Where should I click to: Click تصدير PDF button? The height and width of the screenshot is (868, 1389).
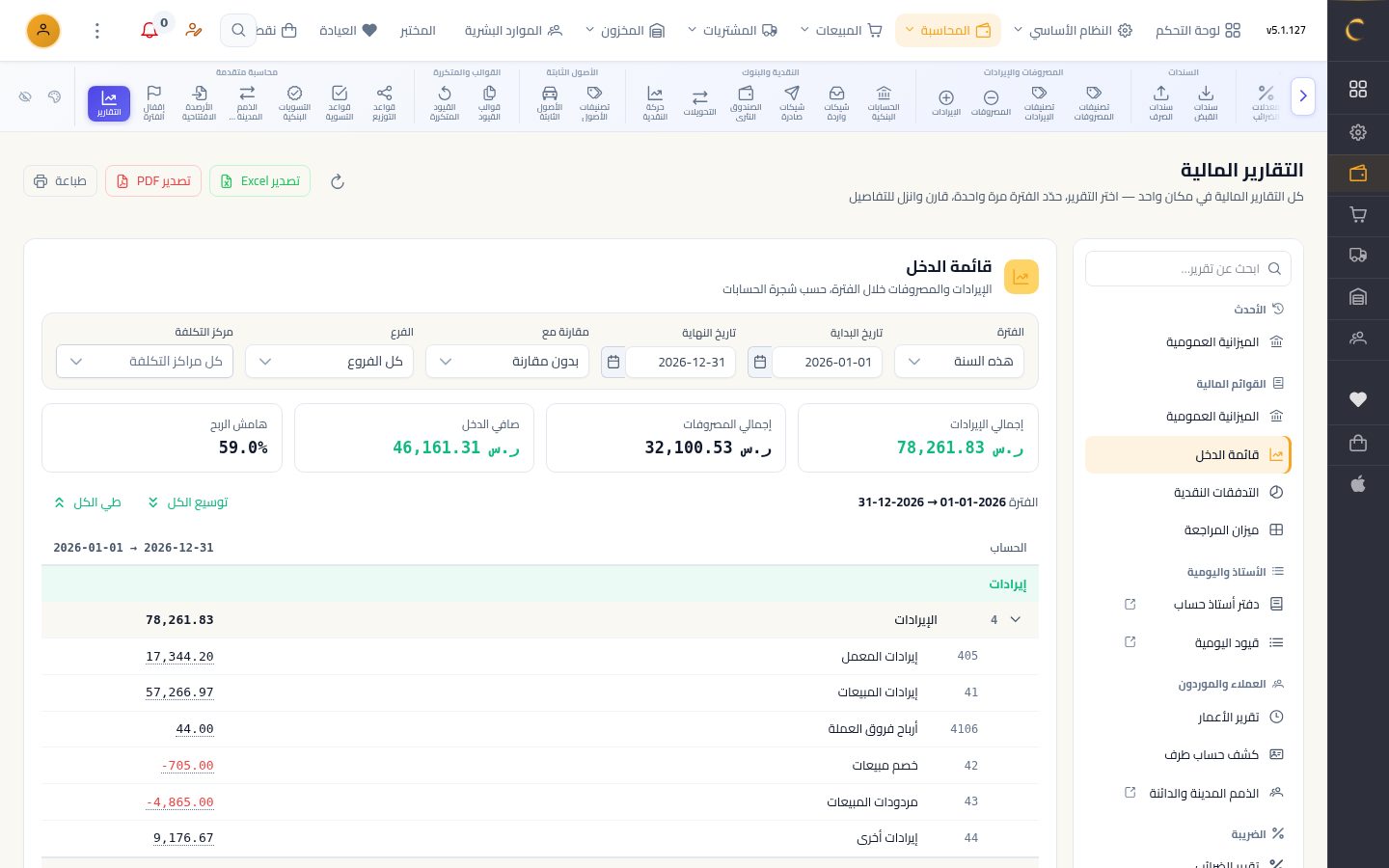pyautogui.click(x=153, y=181)
